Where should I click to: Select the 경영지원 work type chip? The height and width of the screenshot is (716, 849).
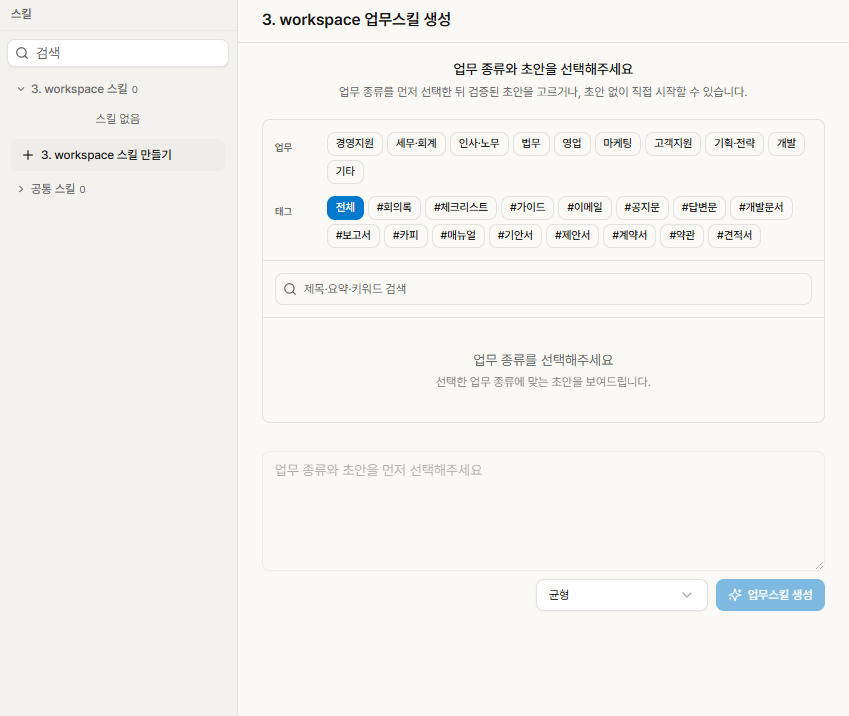tap(355, 144)
